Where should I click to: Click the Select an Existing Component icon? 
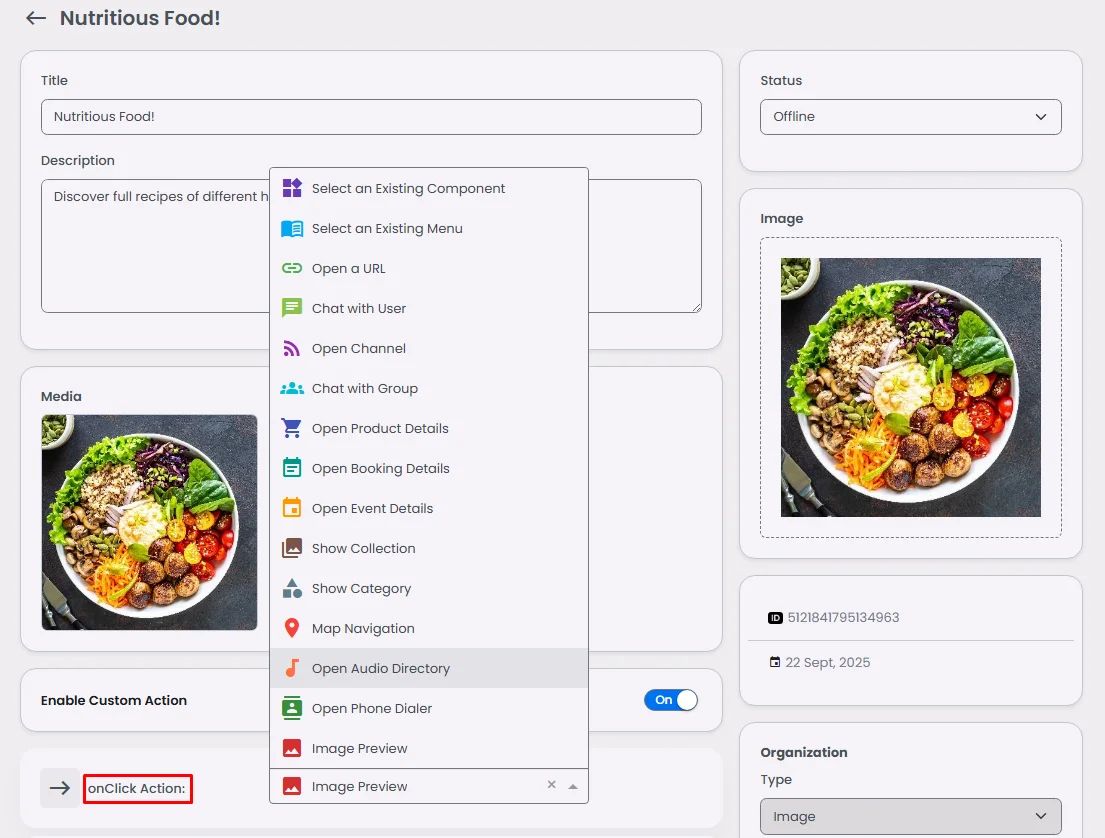point(292,188)
